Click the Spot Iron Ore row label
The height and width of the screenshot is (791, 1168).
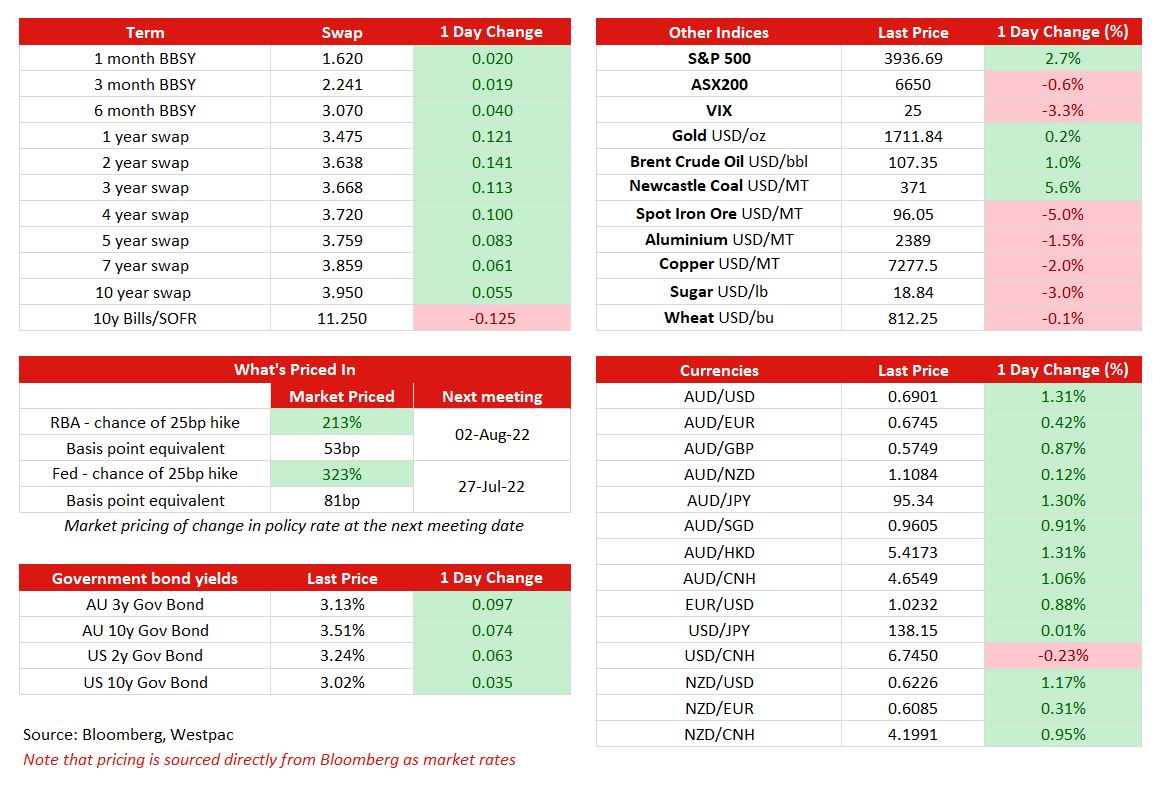coord(719,214)
